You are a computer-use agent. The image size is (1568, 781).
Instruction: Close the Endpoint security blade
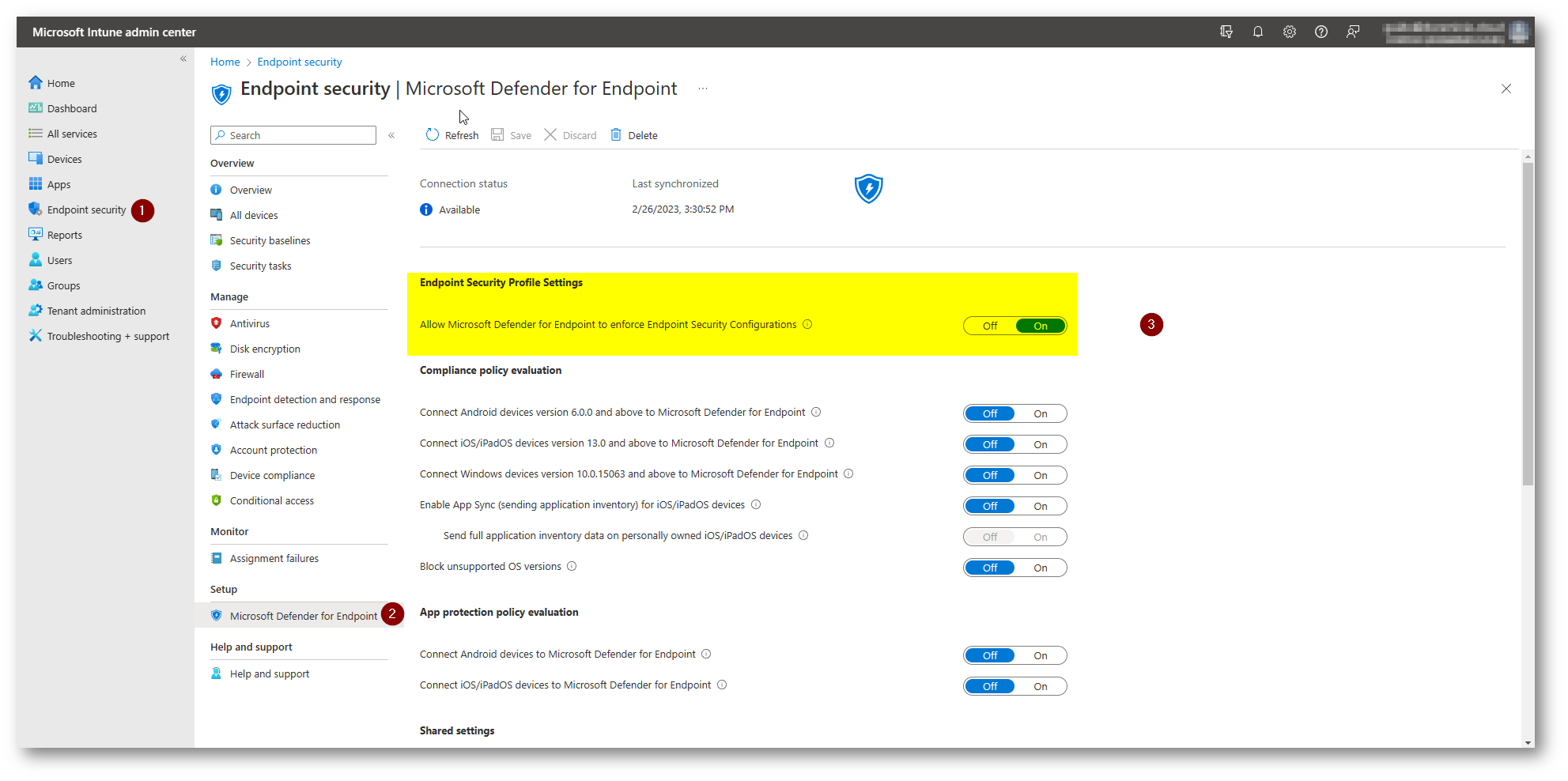pos(1506,89)
